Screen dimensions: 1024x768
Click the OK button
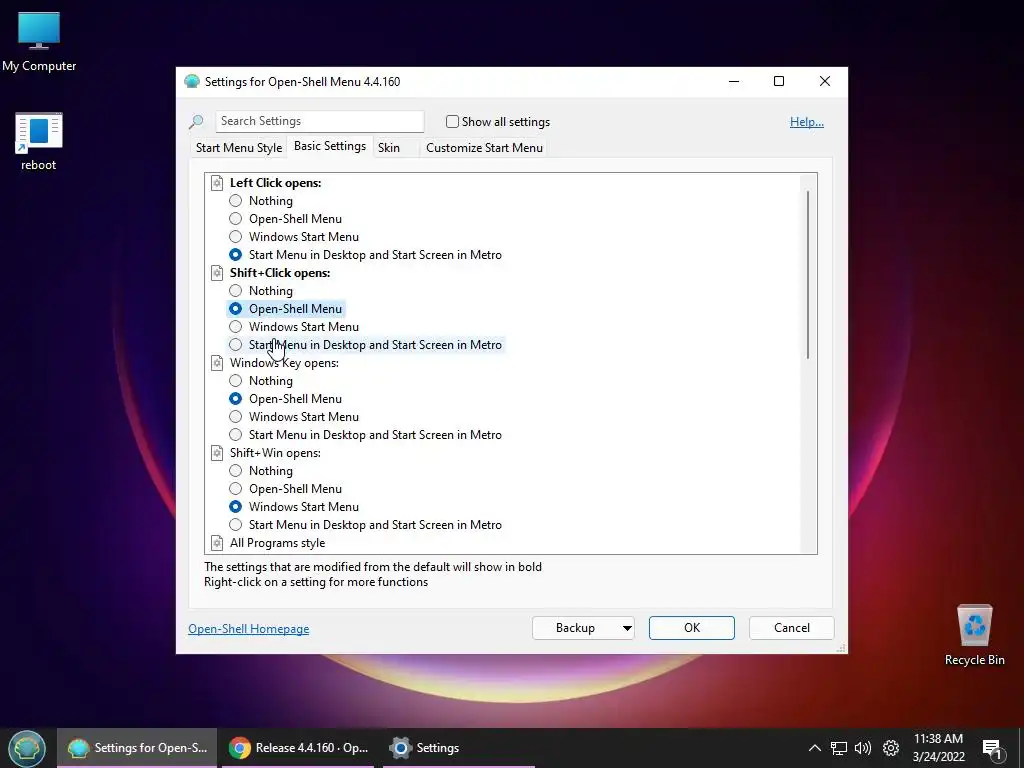click(x=692, y=628)
